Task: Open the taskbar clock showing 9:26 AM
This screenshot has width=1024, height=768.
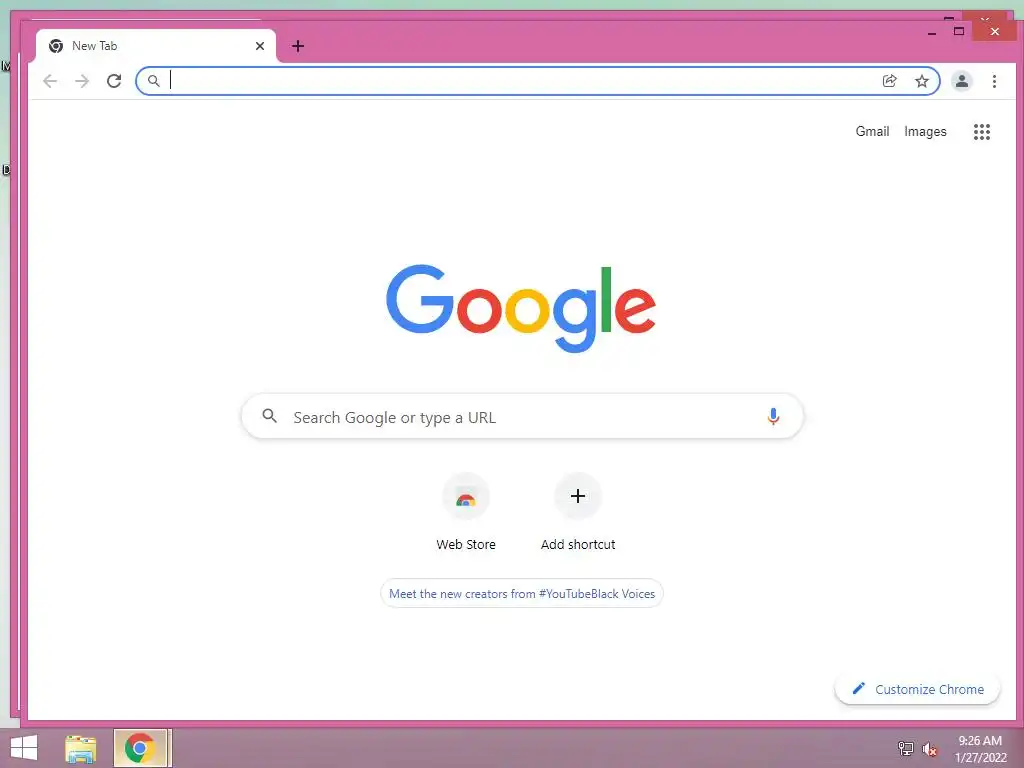Action: 980,749
